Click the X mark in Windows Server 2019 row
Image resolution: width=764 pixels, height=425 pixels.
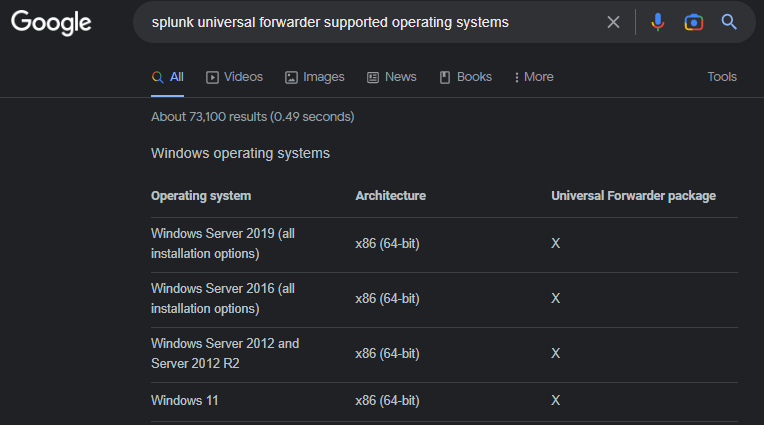(x=555, y=244)
